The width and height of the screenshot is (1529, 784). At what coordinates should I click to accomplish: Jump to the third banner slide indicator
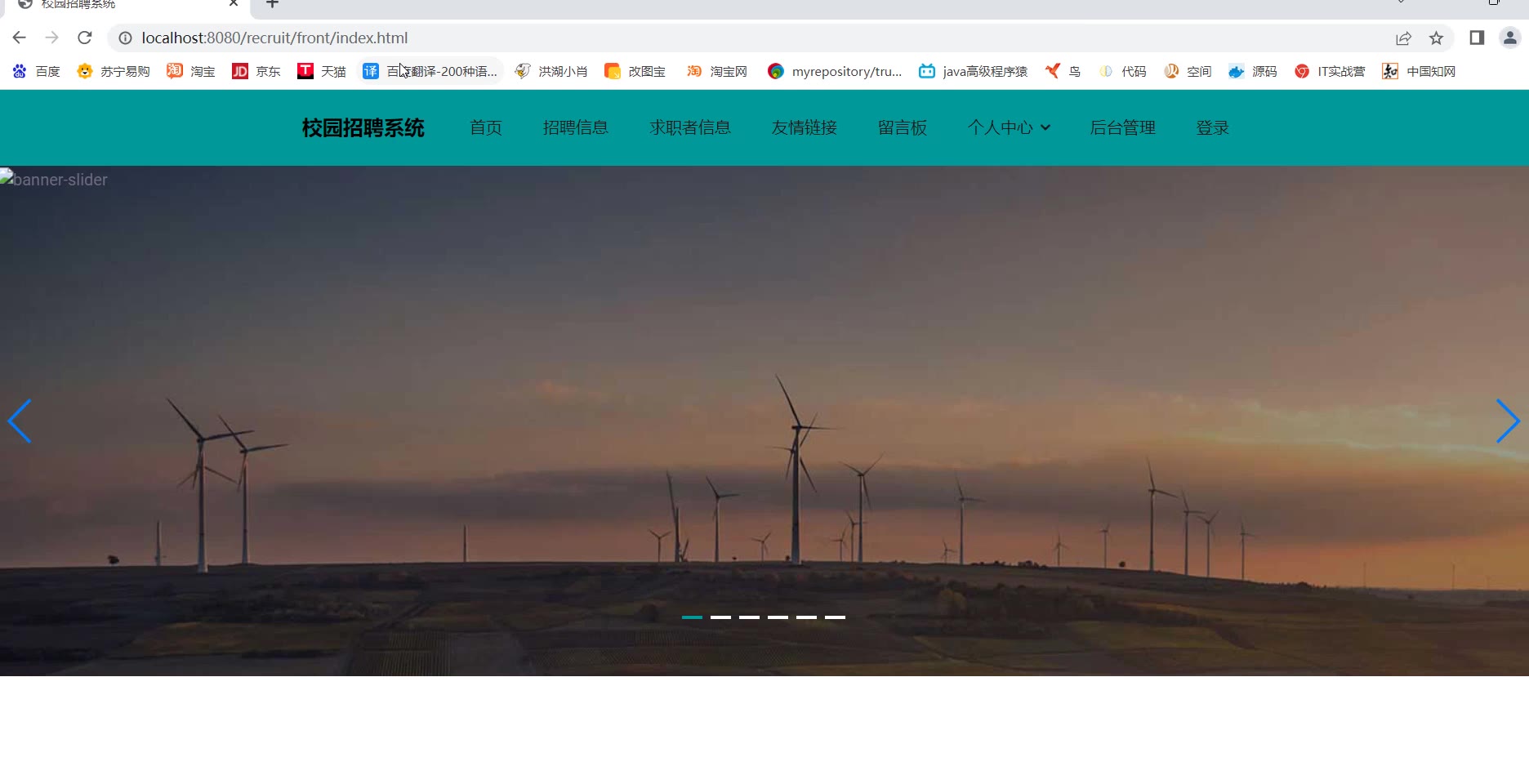pos(749,617)
